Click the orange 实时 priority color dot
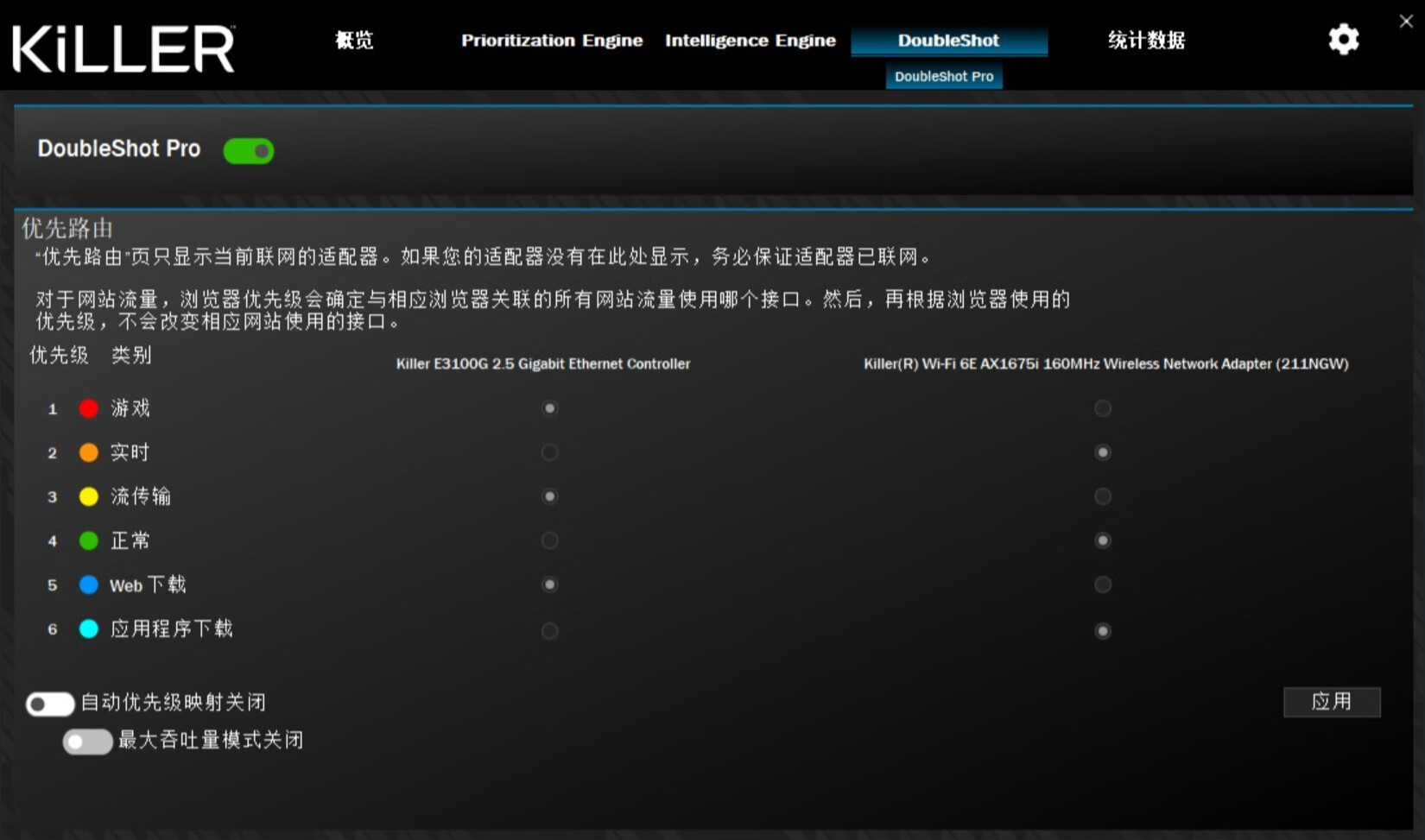The image size is (1425, 840). (88, 452)
